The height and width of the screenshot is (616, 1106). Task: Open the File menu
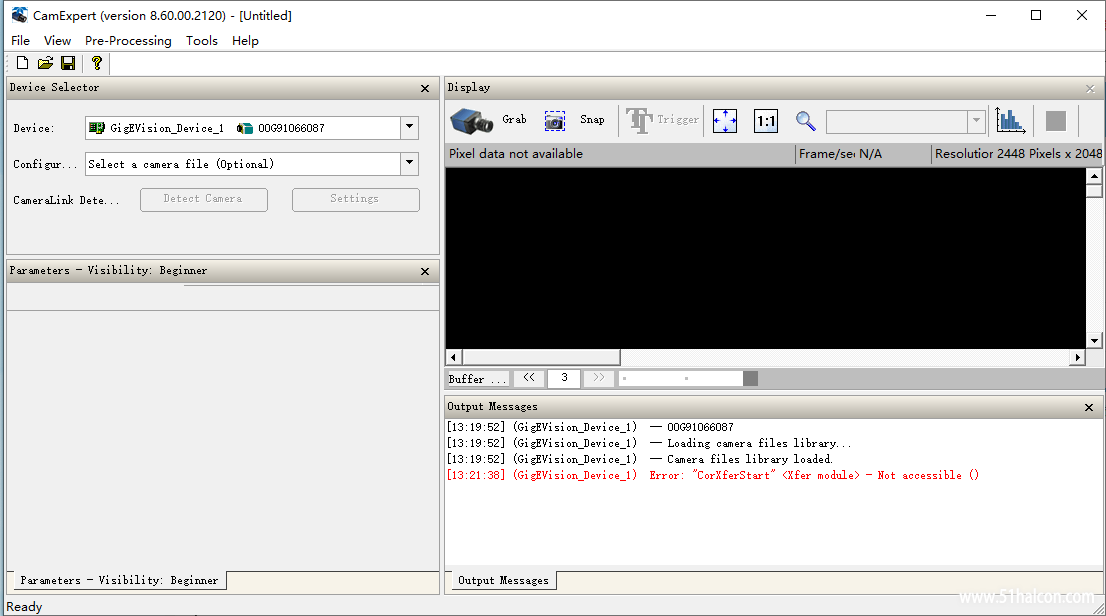[20, 41]
